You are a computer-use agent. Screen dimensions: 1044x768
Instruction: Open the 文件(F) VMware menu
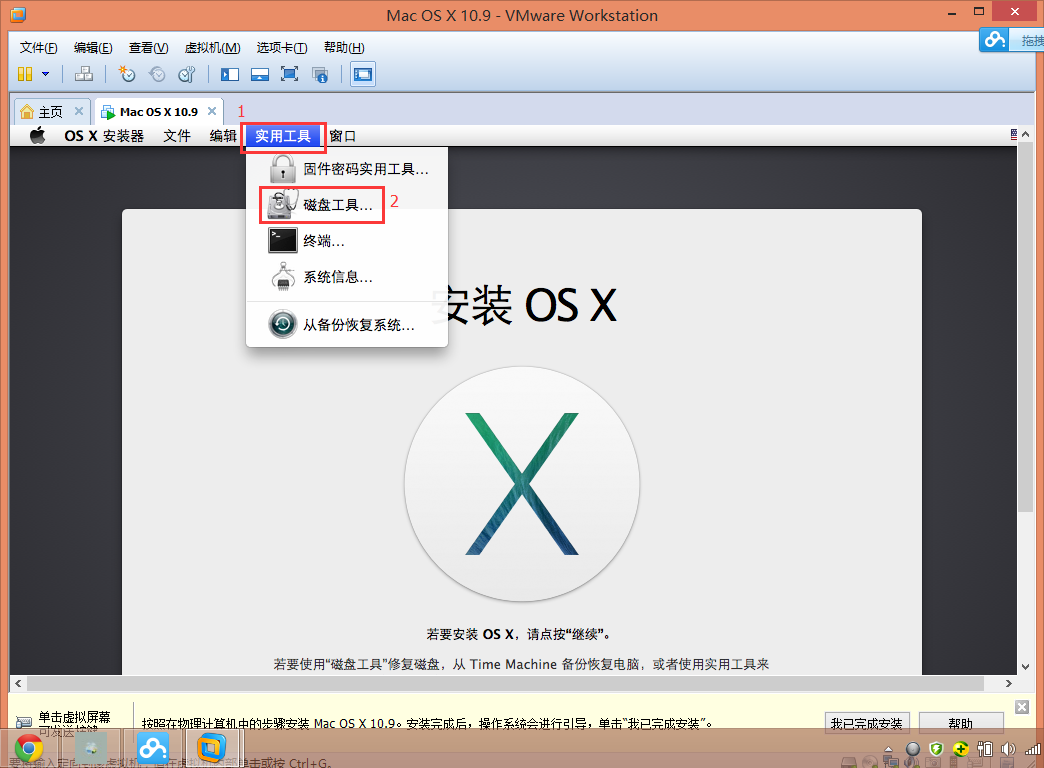[38, 48]
